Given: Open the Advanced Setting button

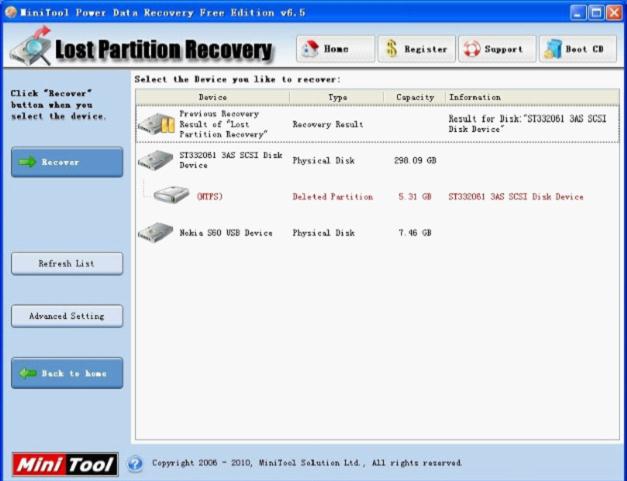Looking at the screenshot, I should coord(67,316).
